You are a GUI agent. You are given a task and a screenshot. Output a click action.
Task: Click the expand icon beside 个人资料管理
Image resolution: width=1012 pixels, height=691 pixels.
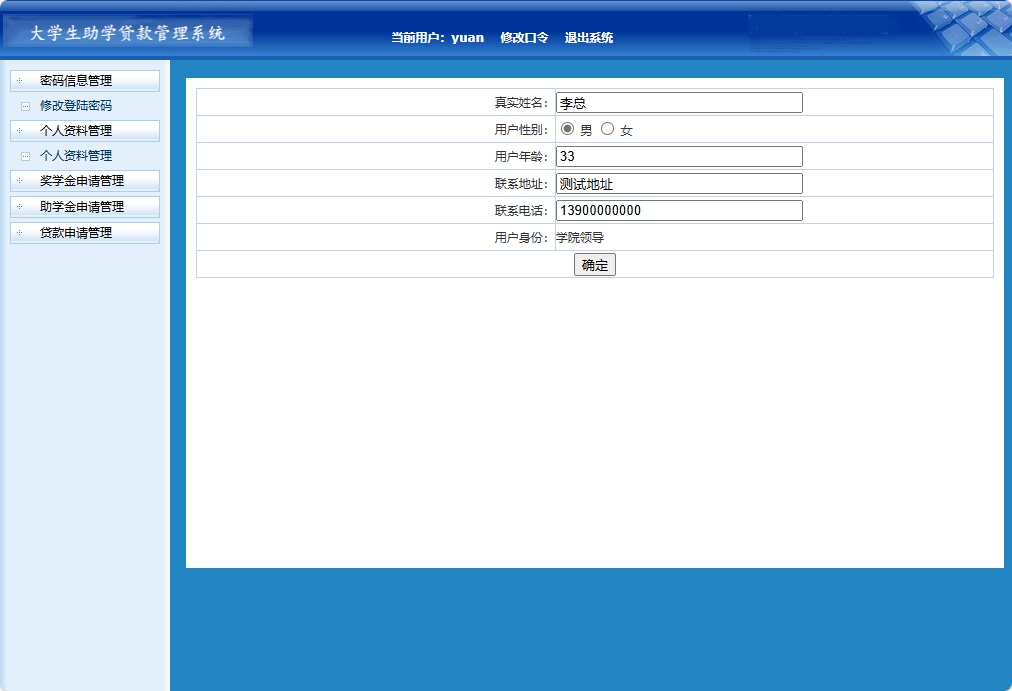pyautogui.click(x=22, y=130)
